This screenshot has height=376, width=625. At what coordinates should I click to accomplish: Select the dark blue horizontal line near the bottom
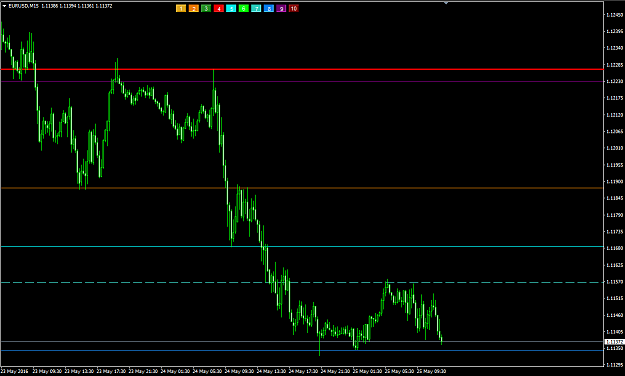click(302, 350)
